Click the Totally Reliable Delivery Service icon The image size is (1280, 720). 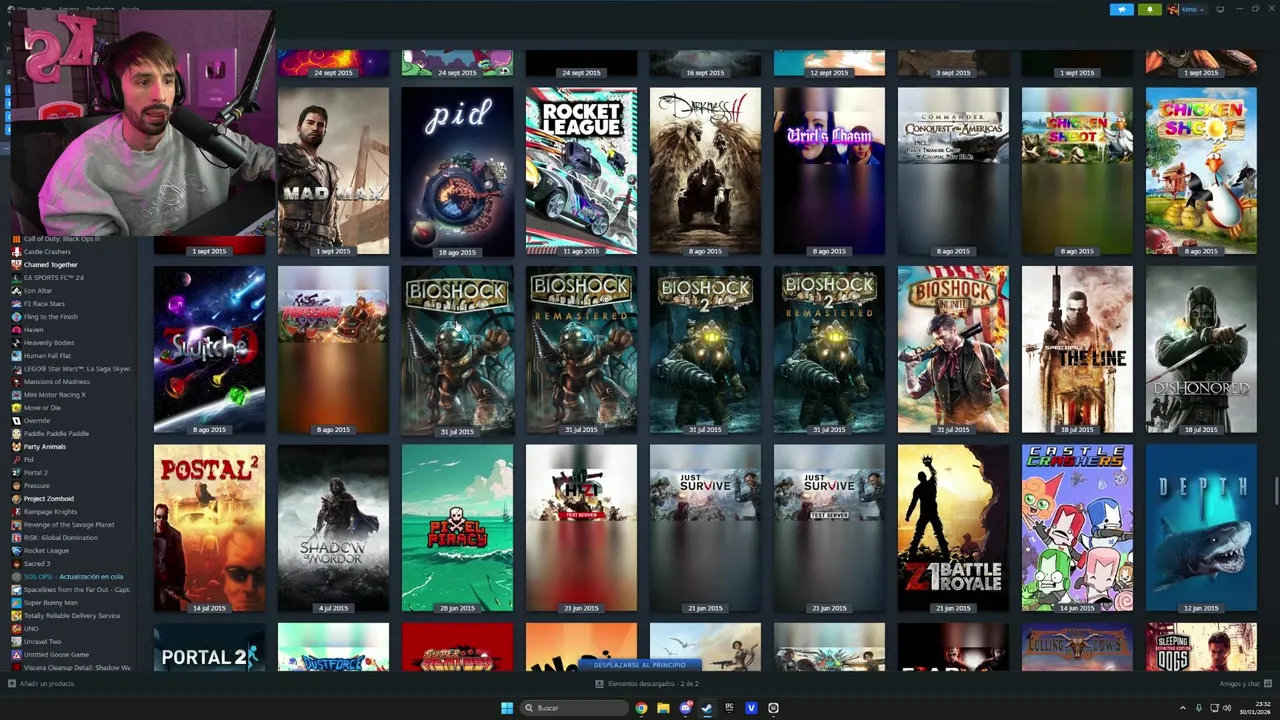(16, 616)
